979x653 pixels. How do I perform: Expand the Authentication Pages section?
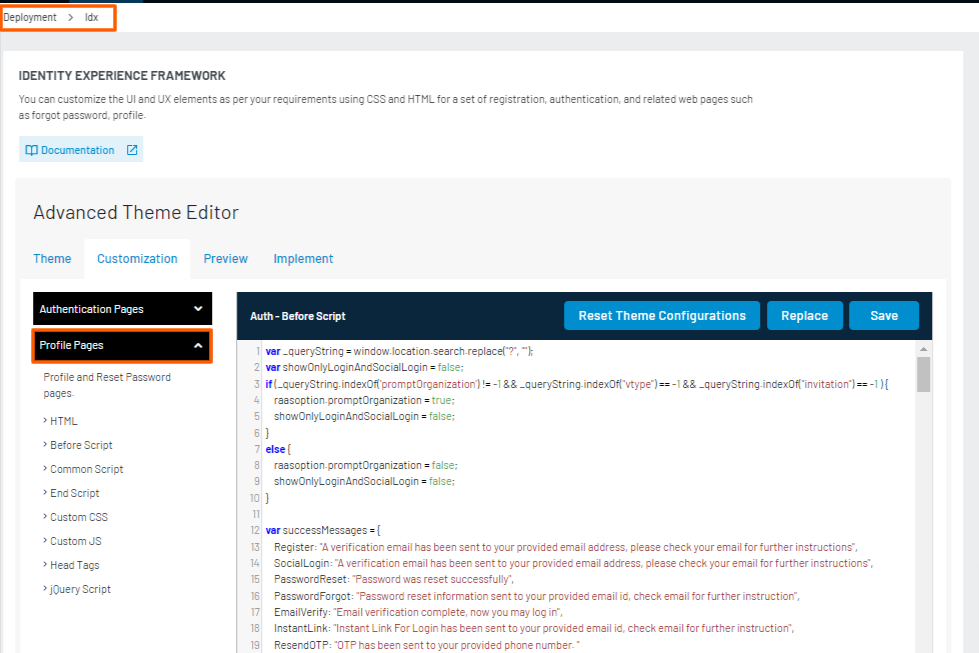click(x=120, y=308)
